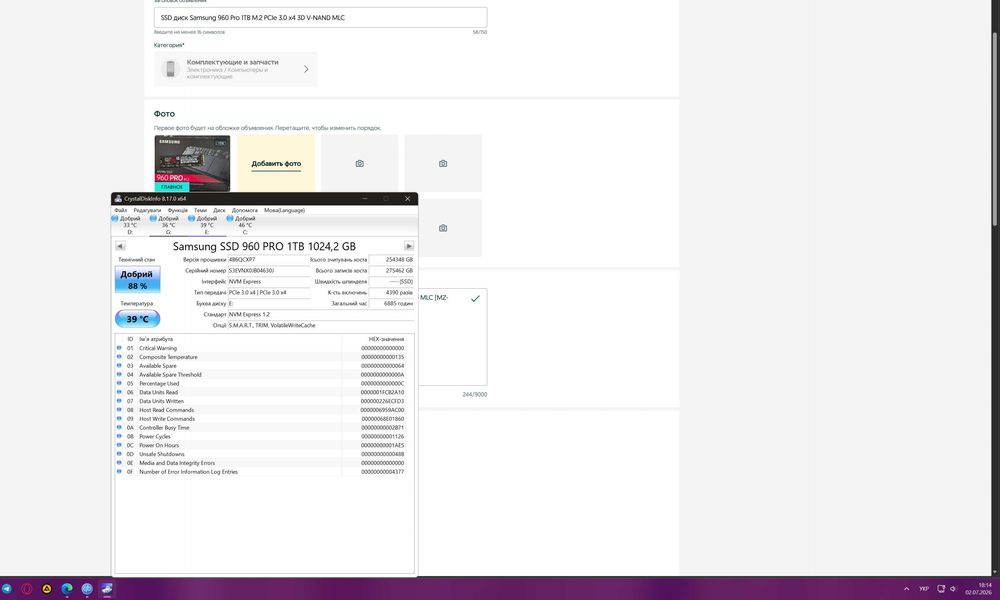Click the listing title input field
1000x600 pixels.
click(320, 17)
